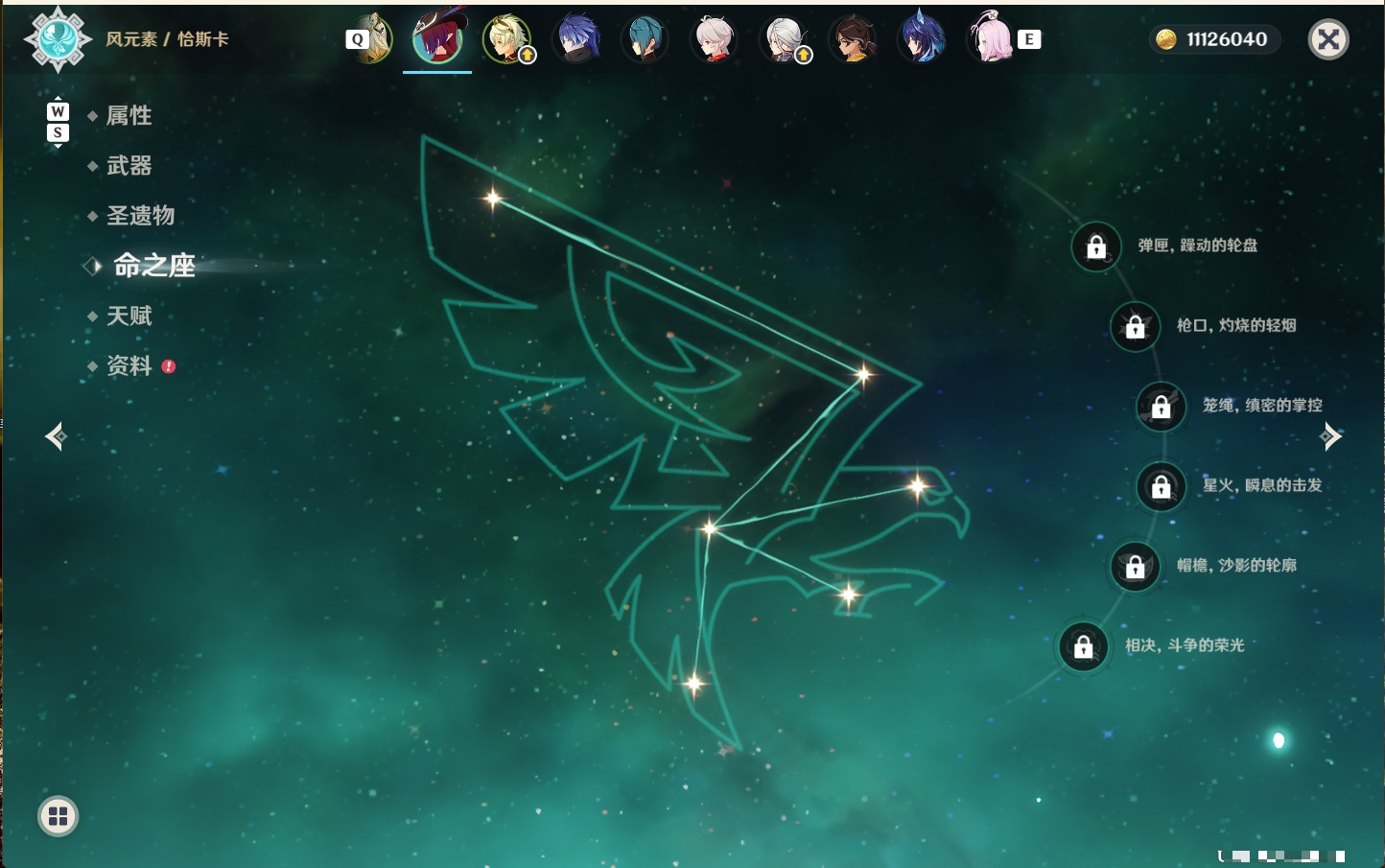Screen dimensions: 1385x868
Task: Open the grid menu icon at bottom left
Action: 58,816
